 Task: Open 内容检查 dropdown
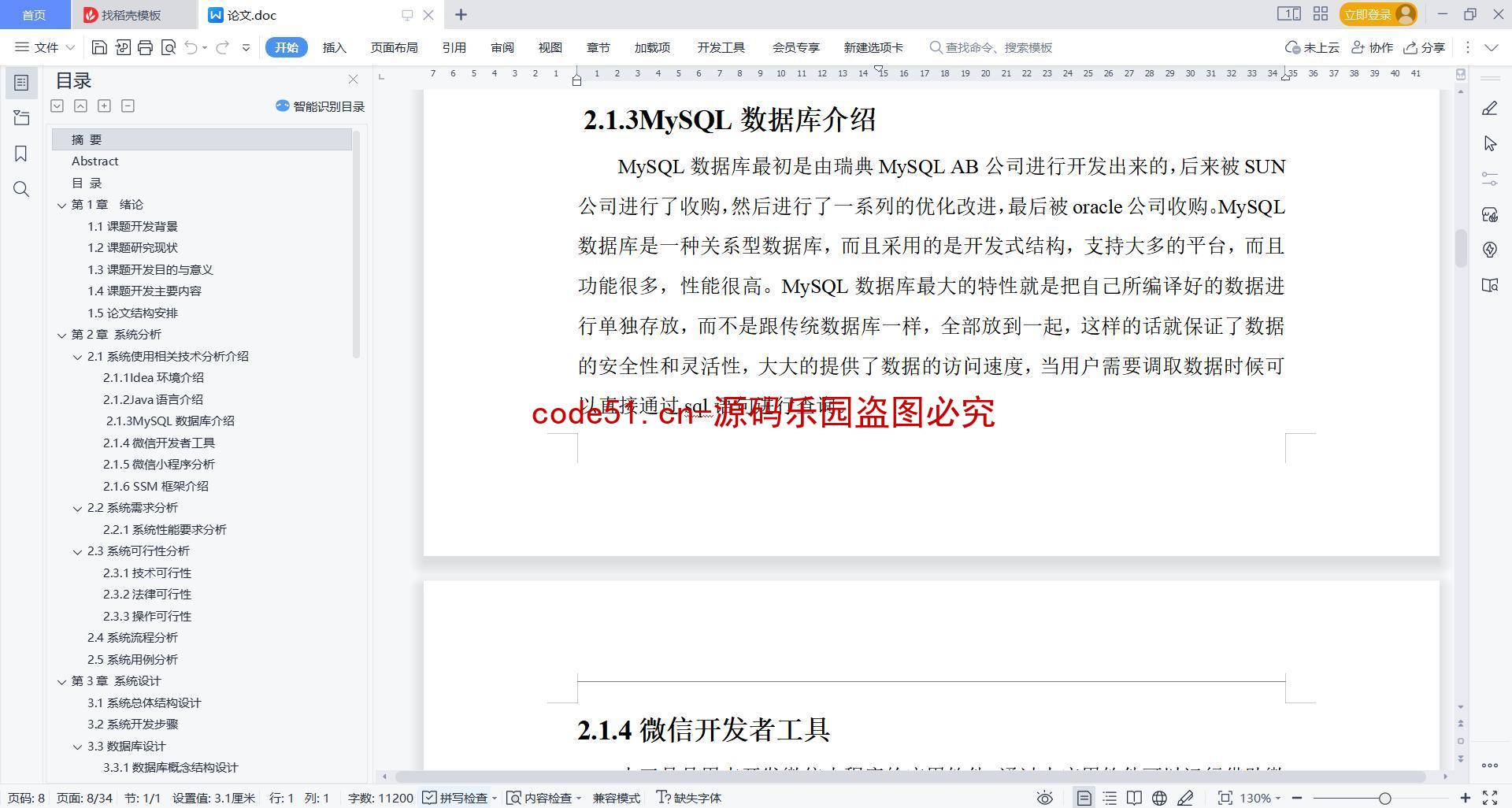[x=543, y=798]
